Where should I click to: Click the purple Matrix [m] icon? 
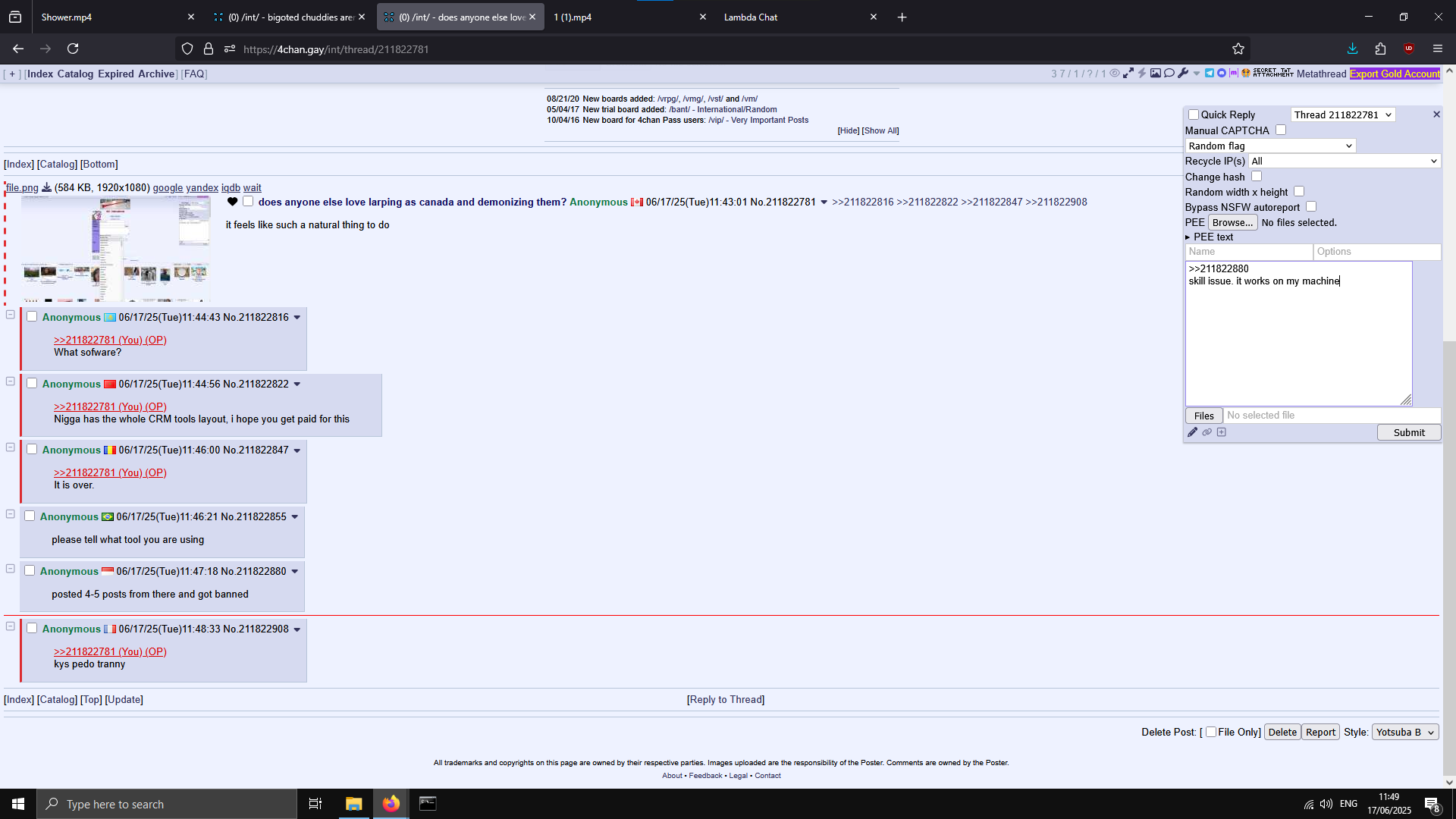point(1234,74)
